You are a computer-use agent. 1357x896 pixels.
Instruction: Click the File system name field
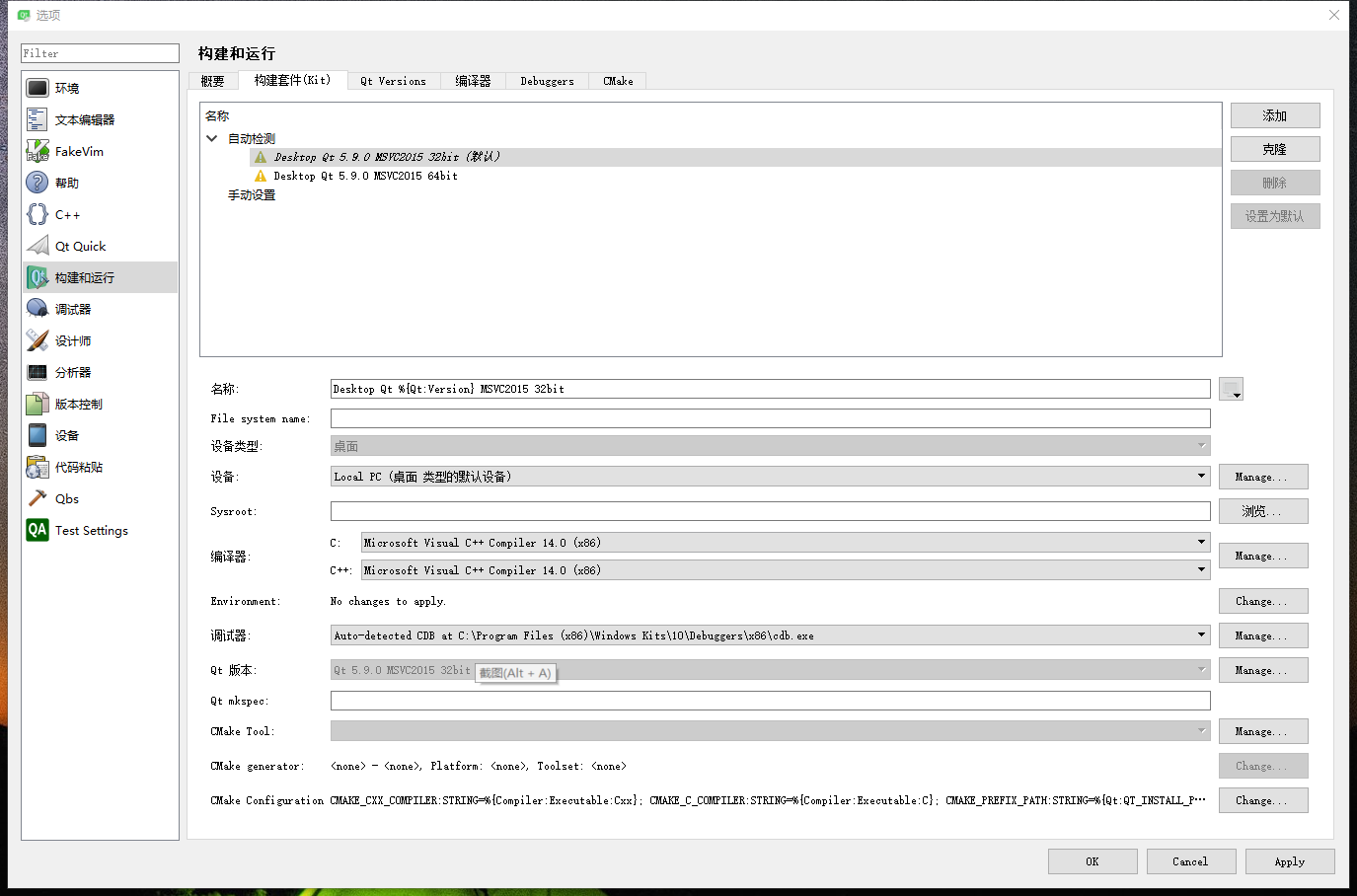(771, 418)
